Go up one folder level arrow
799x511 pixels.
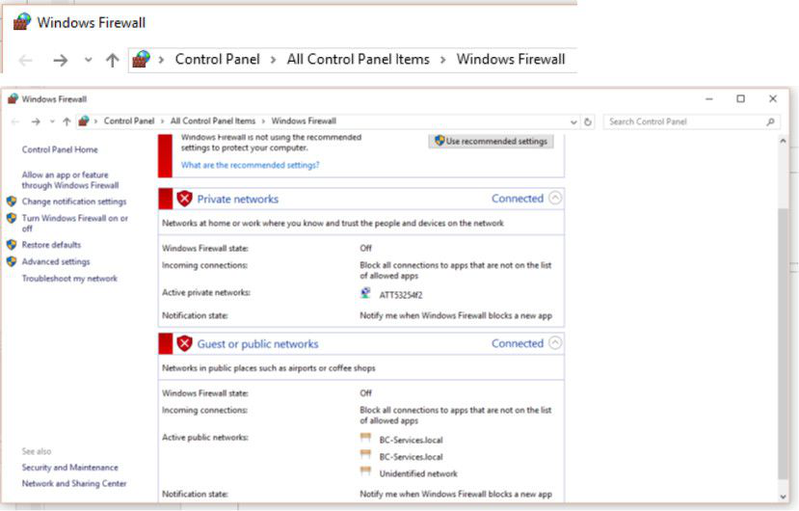[66, 122]
